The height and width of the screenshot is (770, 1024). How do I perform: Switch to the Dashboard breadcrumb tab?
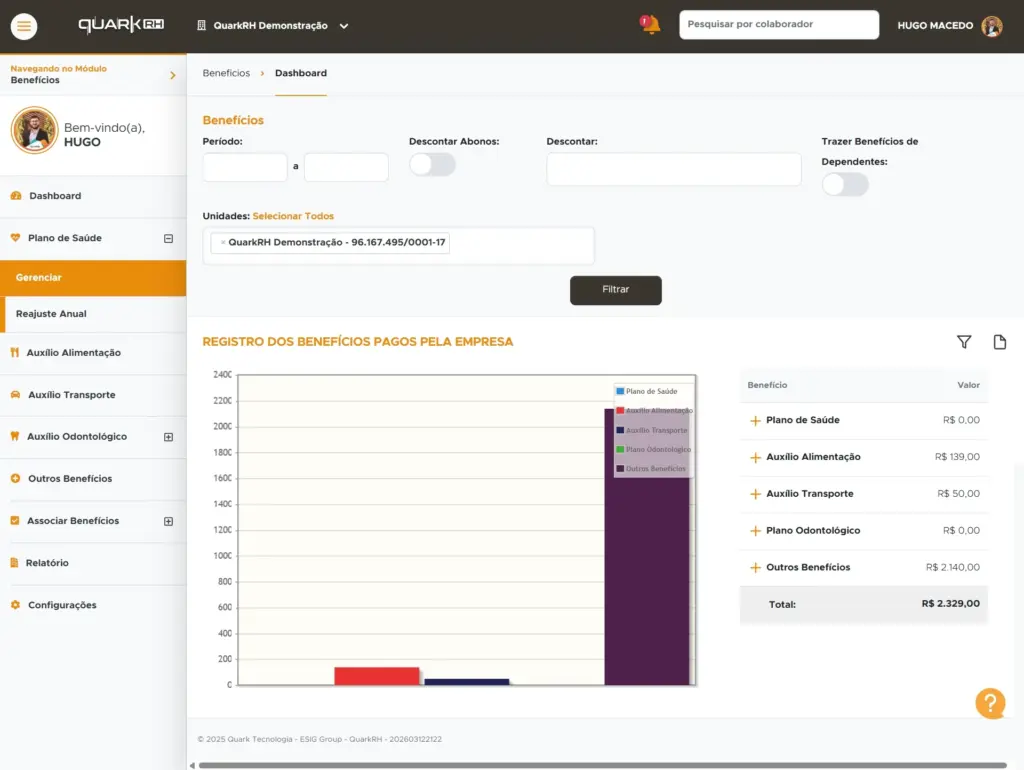(301, 72)
